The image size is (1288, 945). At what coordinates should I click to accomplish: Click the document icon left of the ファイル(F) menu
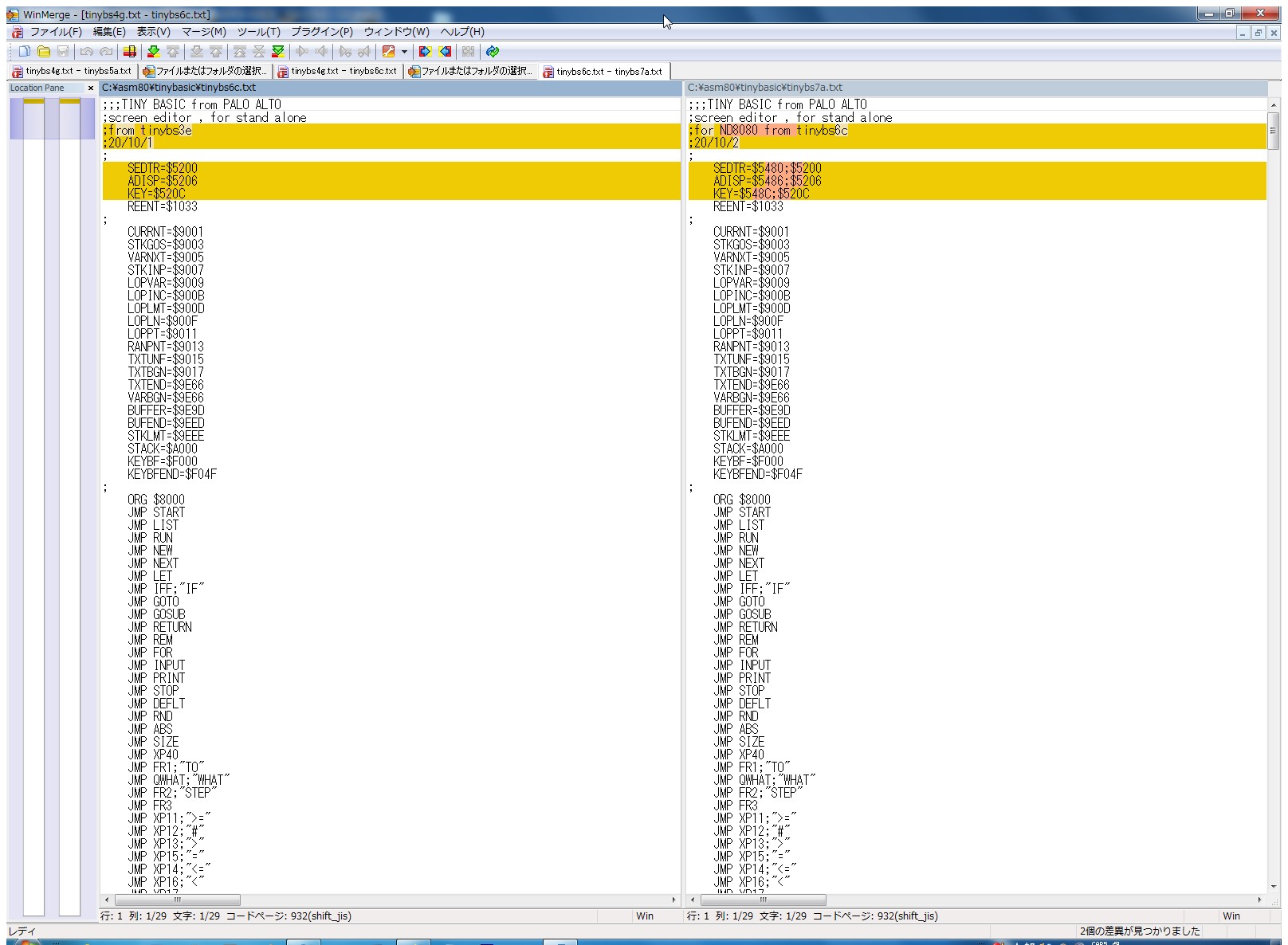17,32
